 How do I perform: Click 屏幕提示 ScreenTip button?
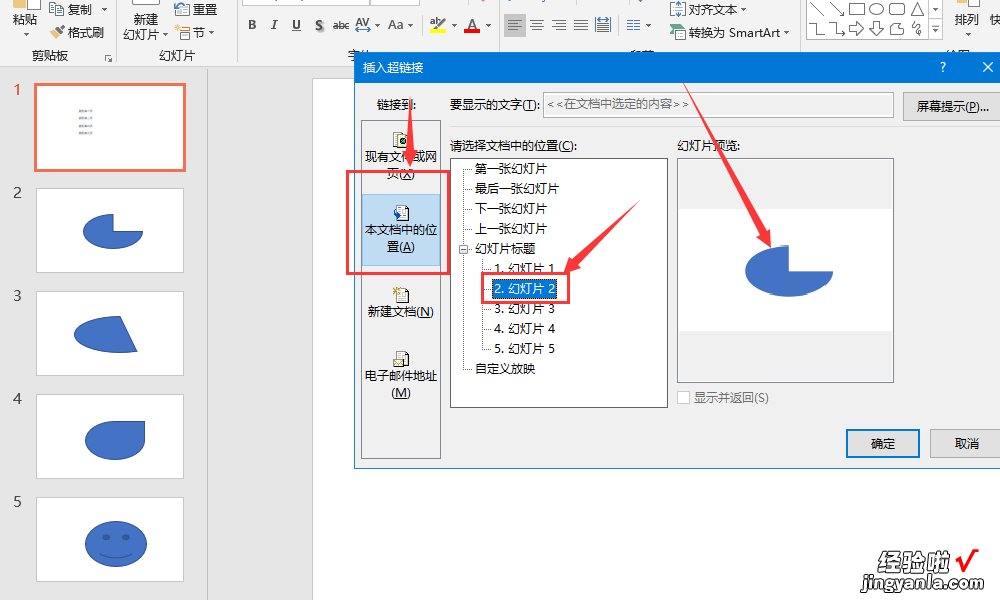tap(952, 106)
